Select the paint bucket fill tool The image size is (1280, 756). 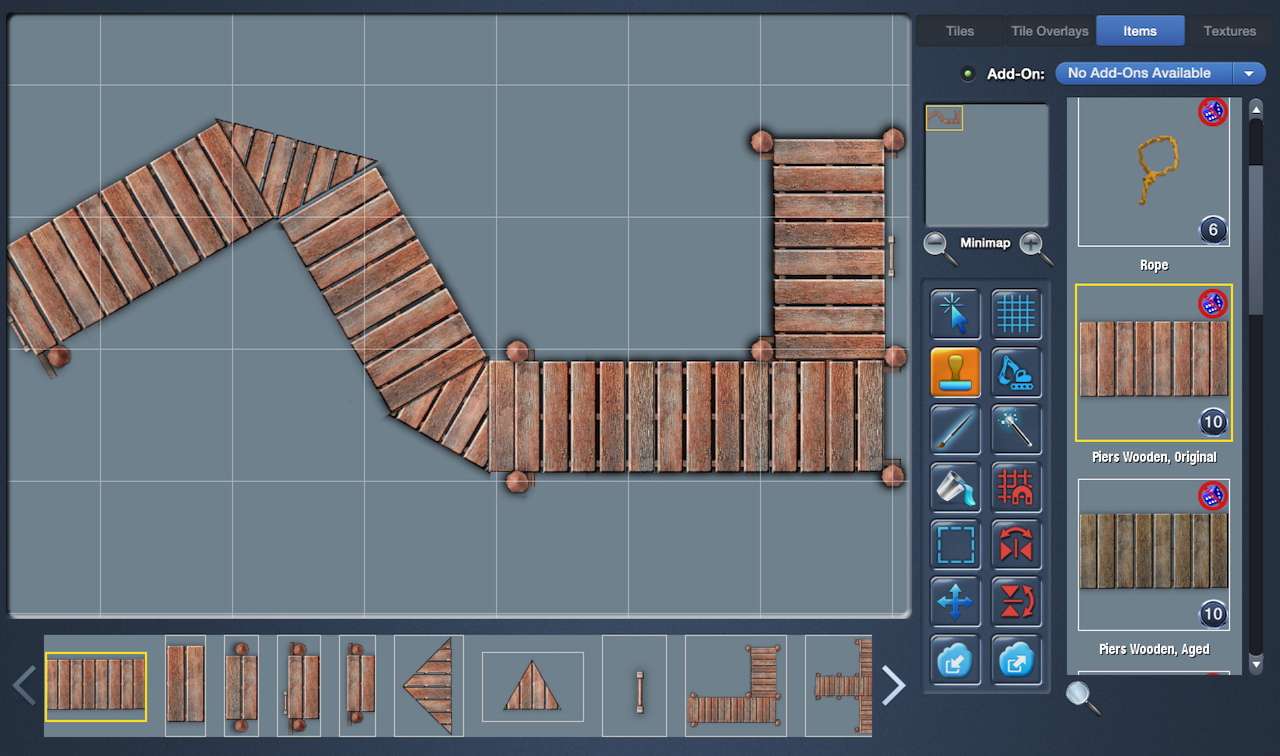[954, 488]
